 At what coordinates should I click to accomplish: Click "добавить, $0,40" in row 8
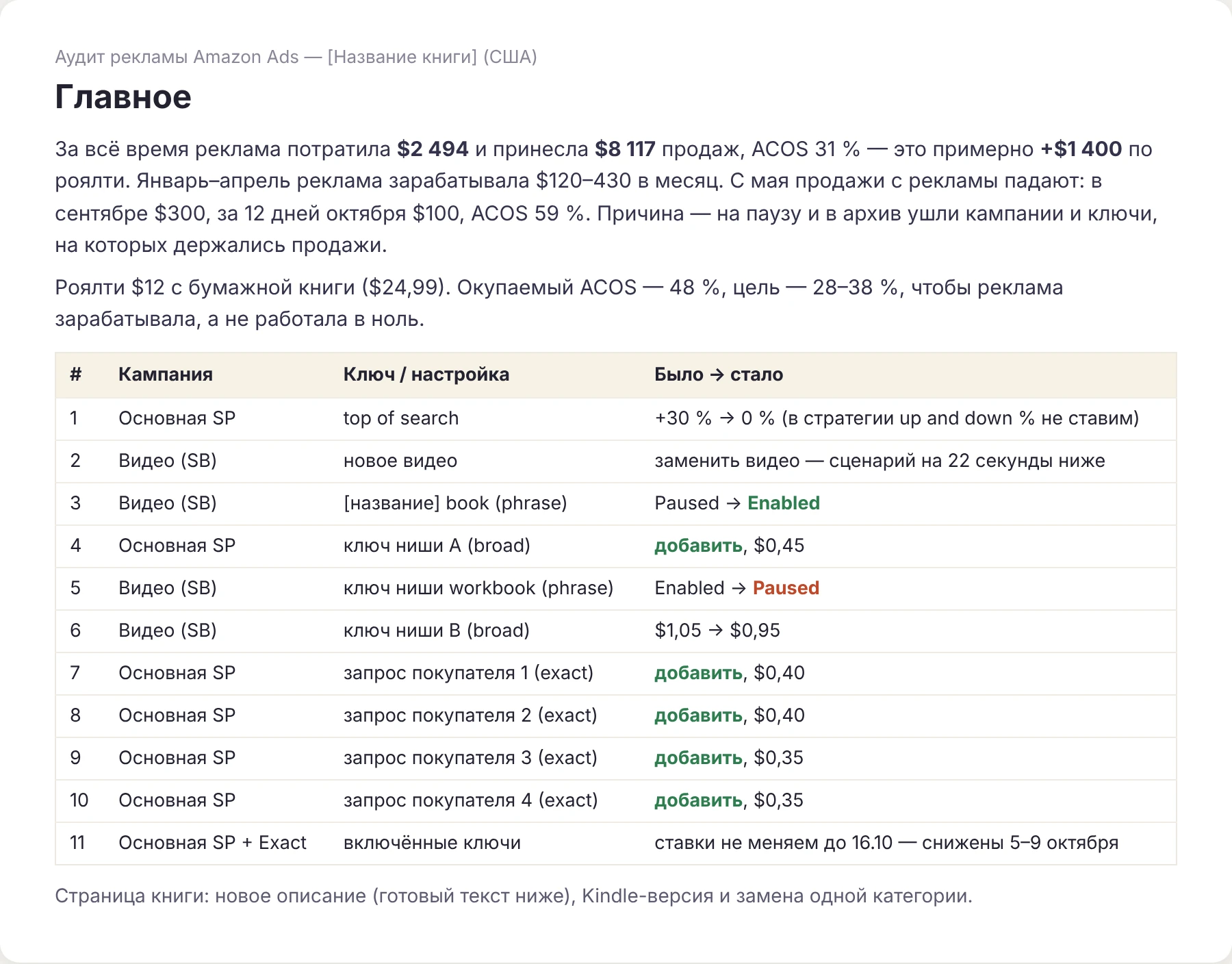click(x=730, y=715)
